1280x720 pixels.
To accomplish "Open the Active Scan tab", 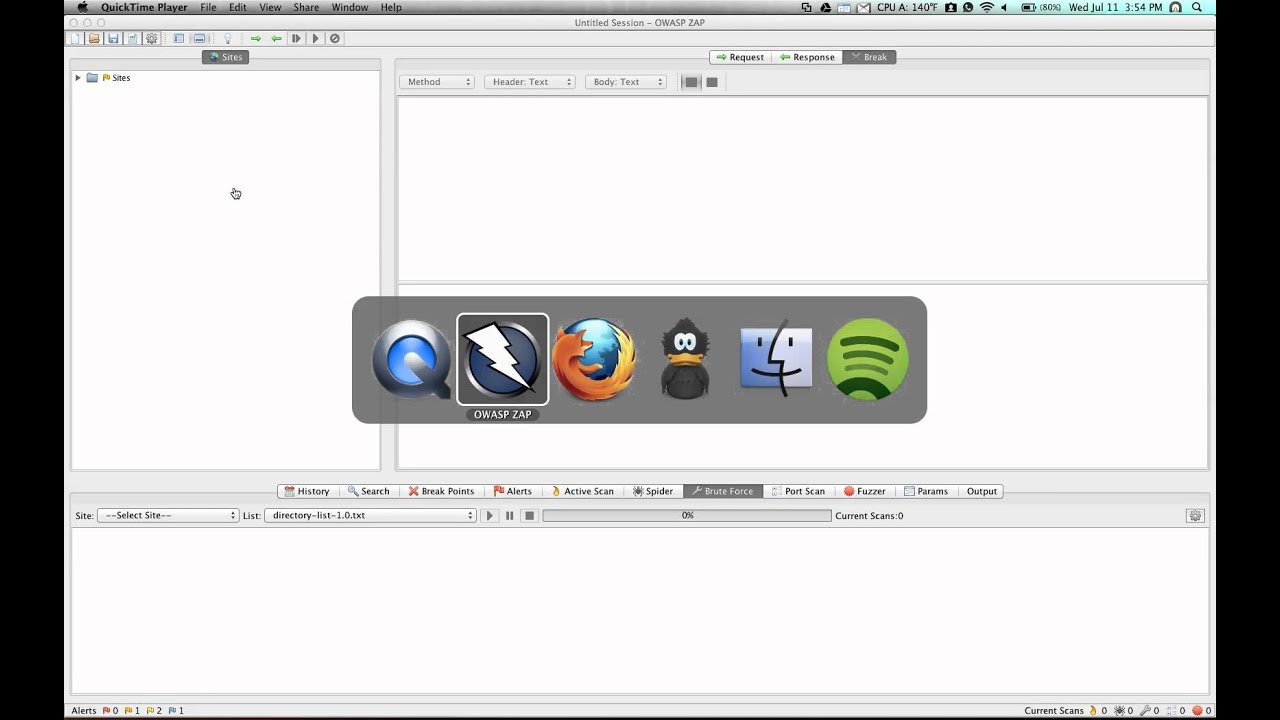I will pos(583,491).
